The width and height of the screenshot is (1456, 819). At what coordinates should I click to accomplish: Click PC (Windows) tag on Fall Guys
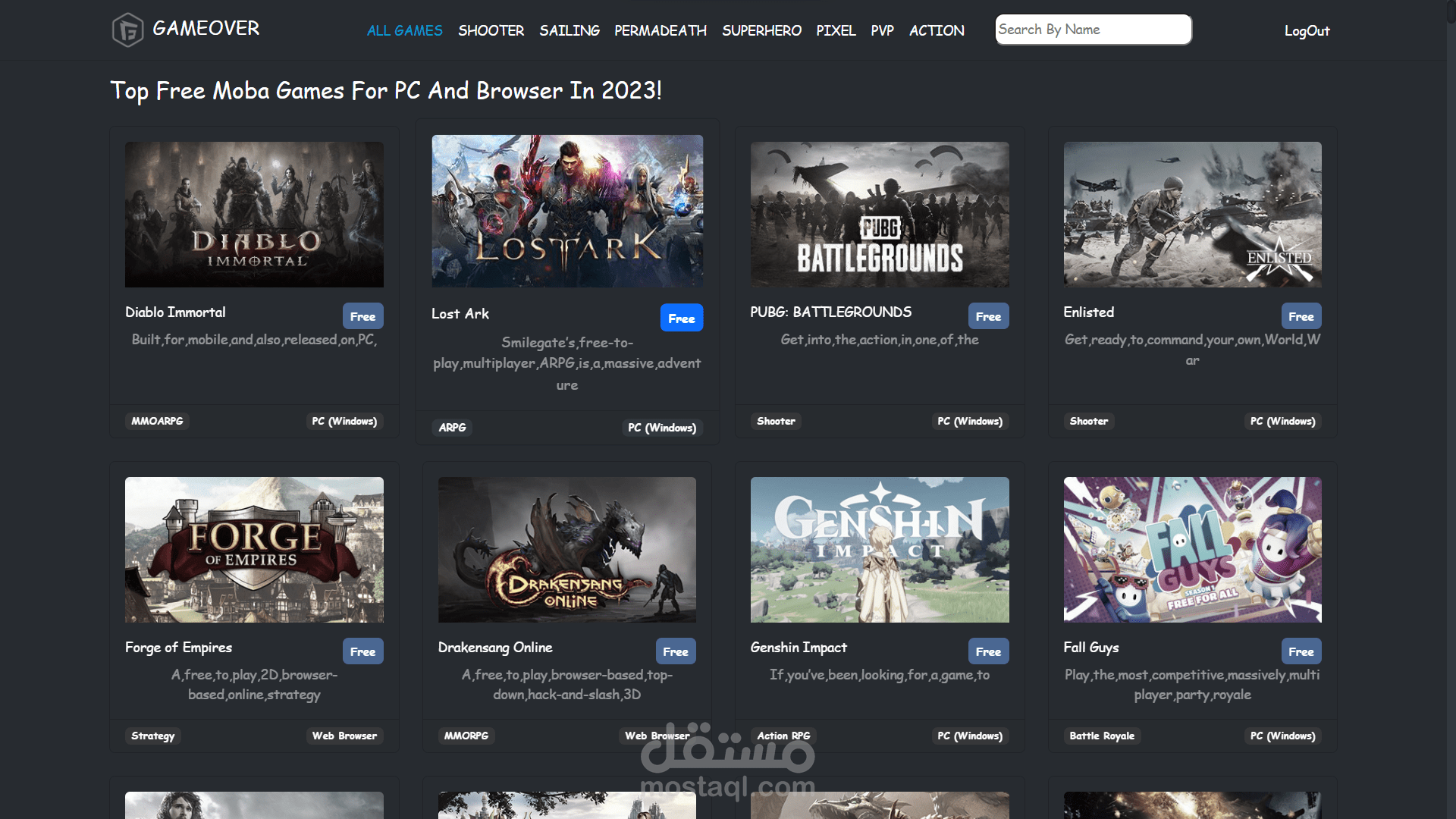[x=1283, y=736]
